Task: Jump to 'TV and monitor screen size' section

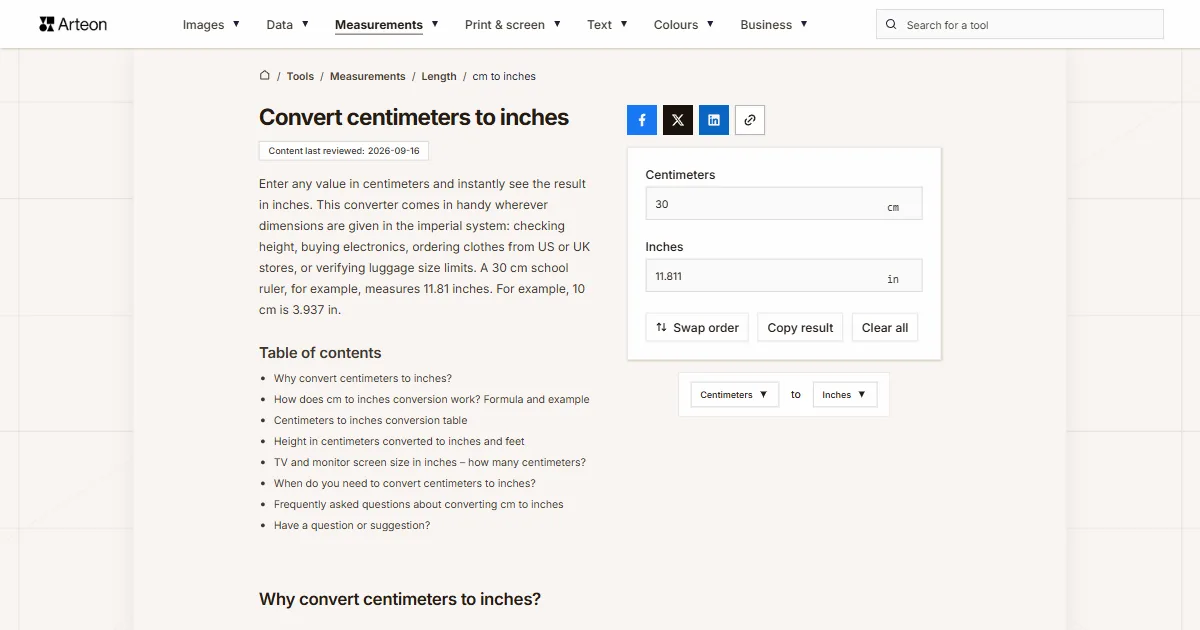Action: (430, 463)
